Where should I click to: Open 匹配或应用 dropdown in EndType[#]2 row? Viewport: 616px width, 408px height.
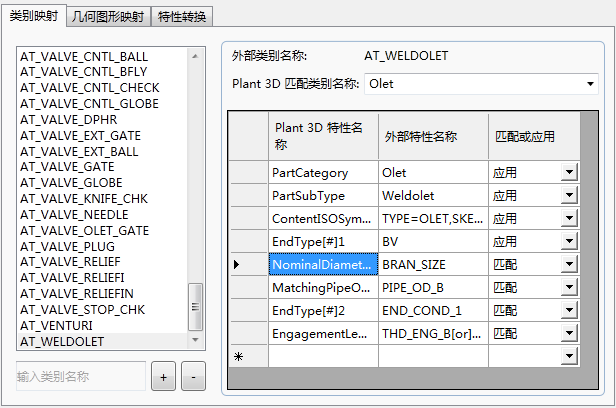point(569,311)
